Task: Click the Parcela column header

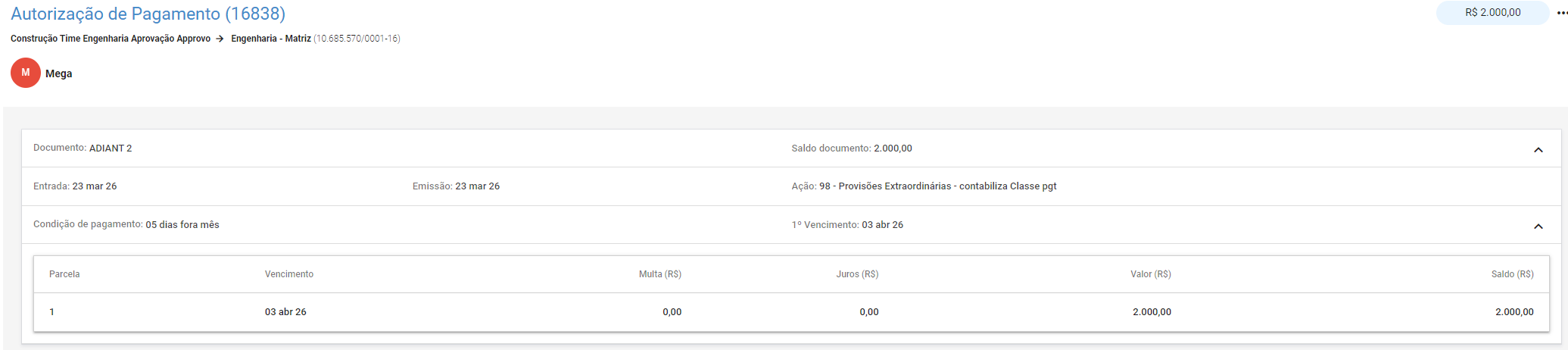Action: coord(64,274)
